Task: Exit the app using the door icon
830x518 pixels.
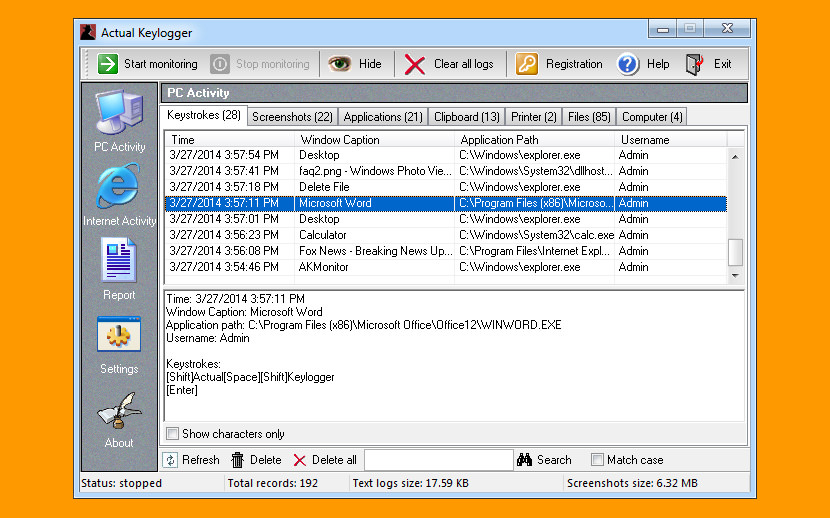Action: [x=695, y=64]
